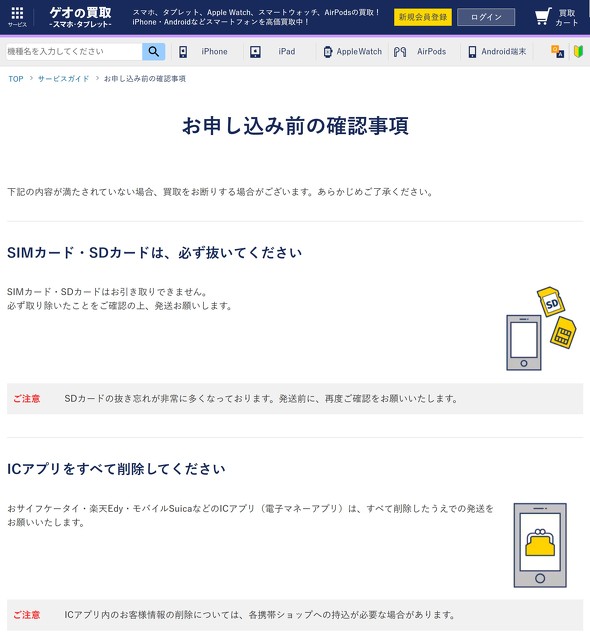Open the language translation icon
The image size is (590, 639).
point(557,52)
